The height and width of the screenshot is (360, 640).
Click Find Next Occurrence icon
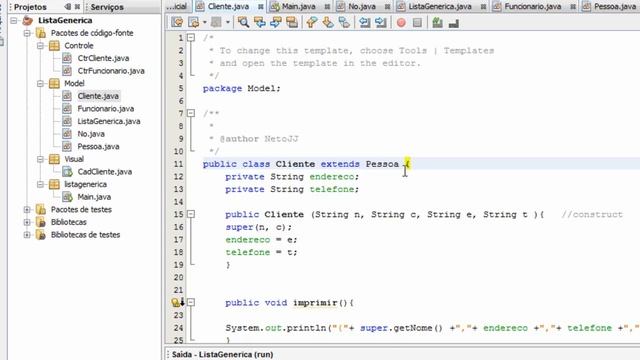click(x=276, y=22)
